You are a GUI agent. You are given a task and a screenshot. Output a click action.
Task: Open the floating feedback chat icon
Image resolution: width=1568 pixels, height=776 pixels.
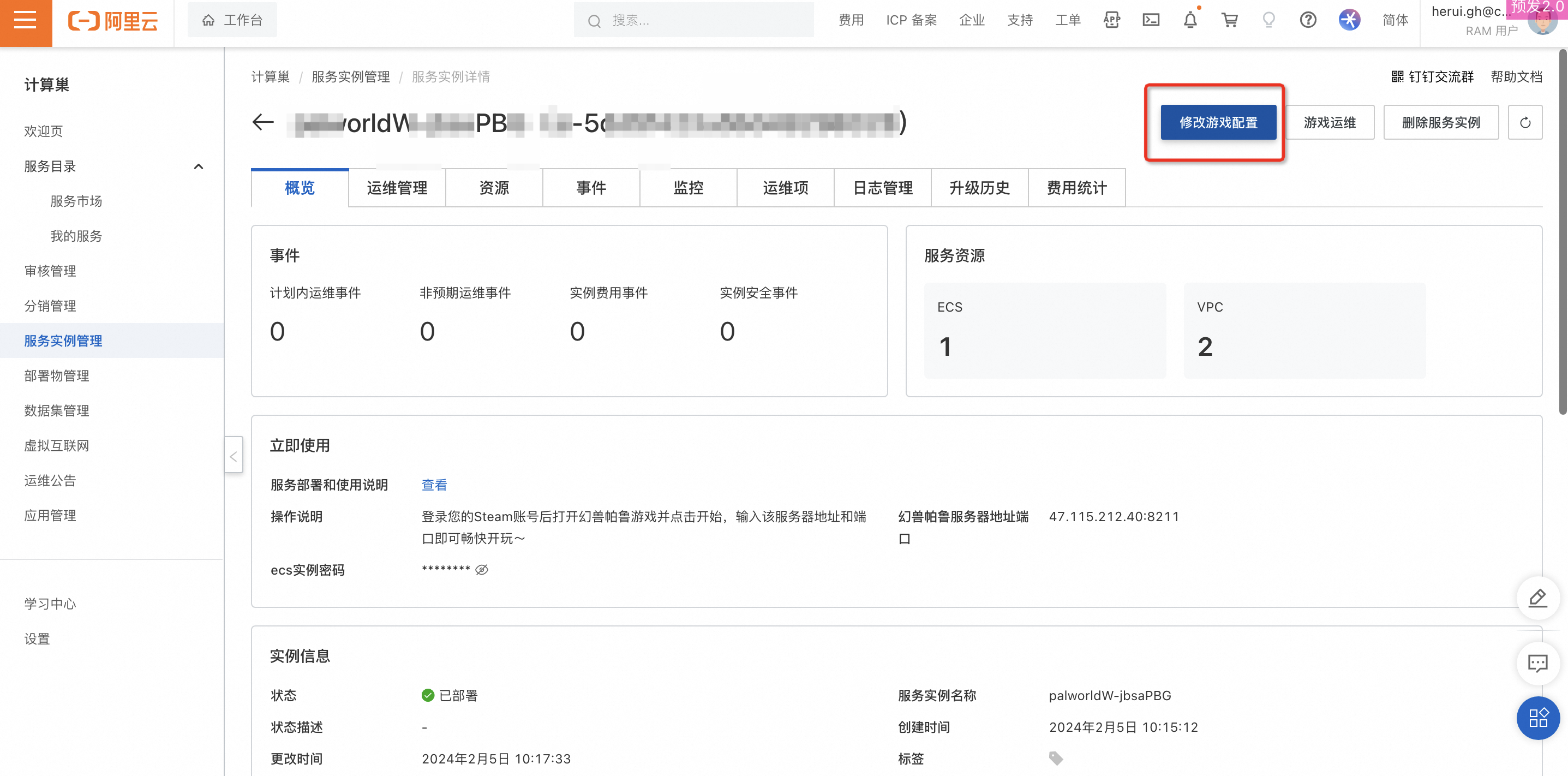pos(1537,663)
